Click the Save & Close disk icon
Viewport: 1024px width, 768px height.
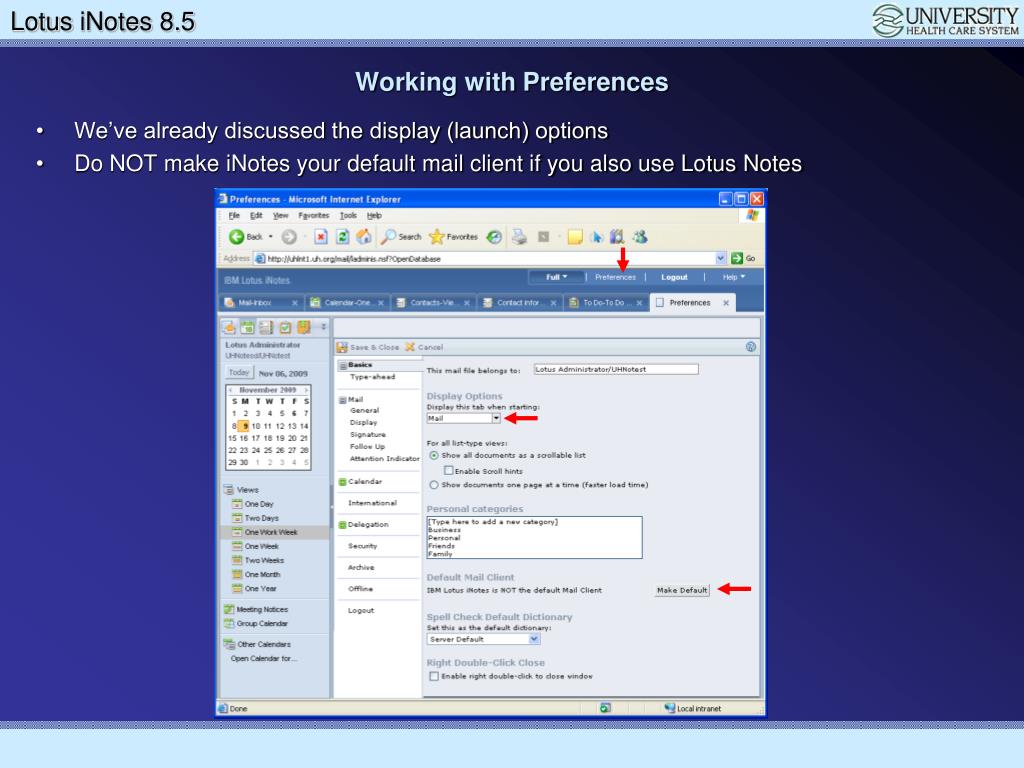coord(342,347)
